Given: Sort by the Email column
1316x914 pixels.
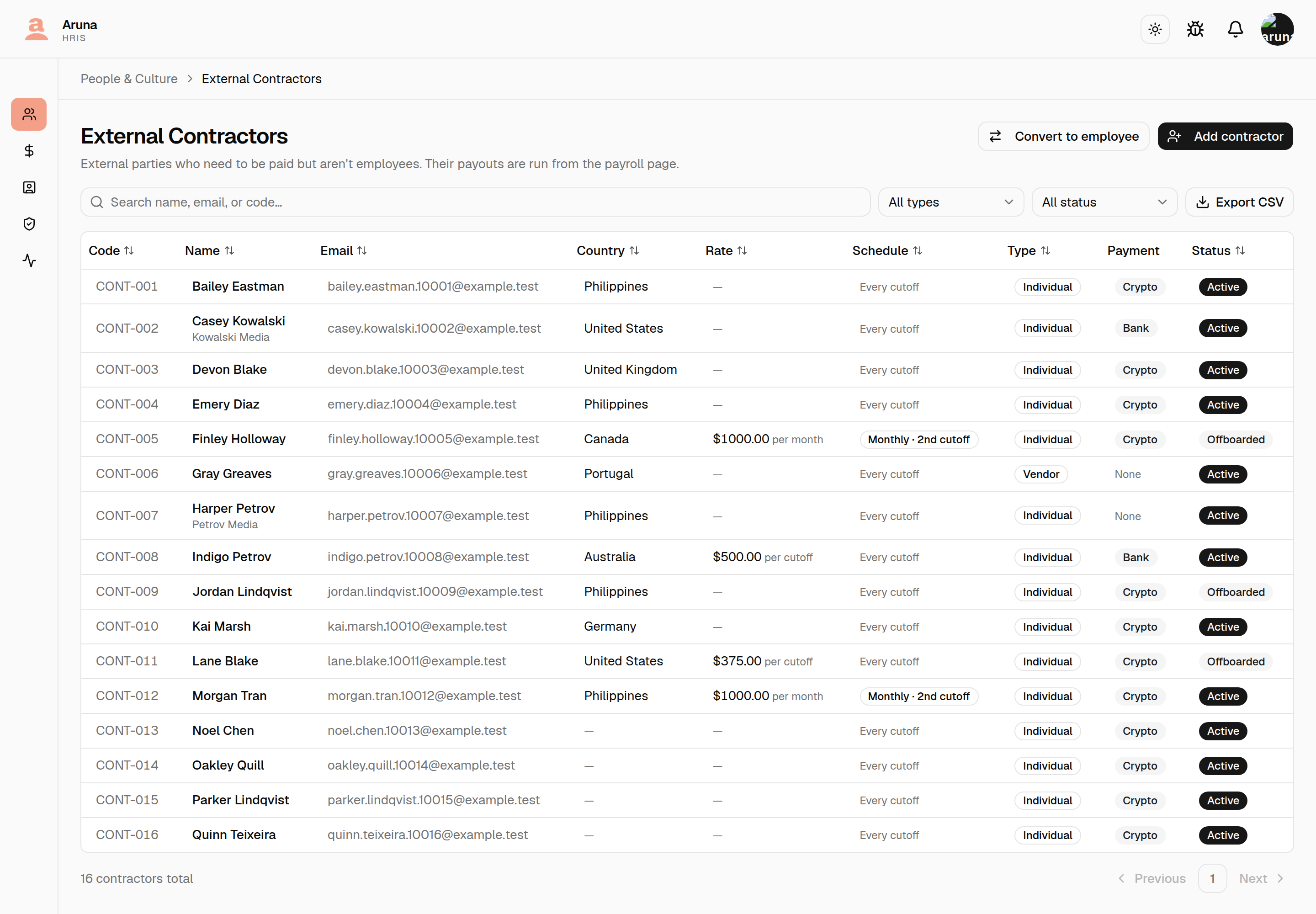Looking at the screenshot, I should (x=344, y=251).
